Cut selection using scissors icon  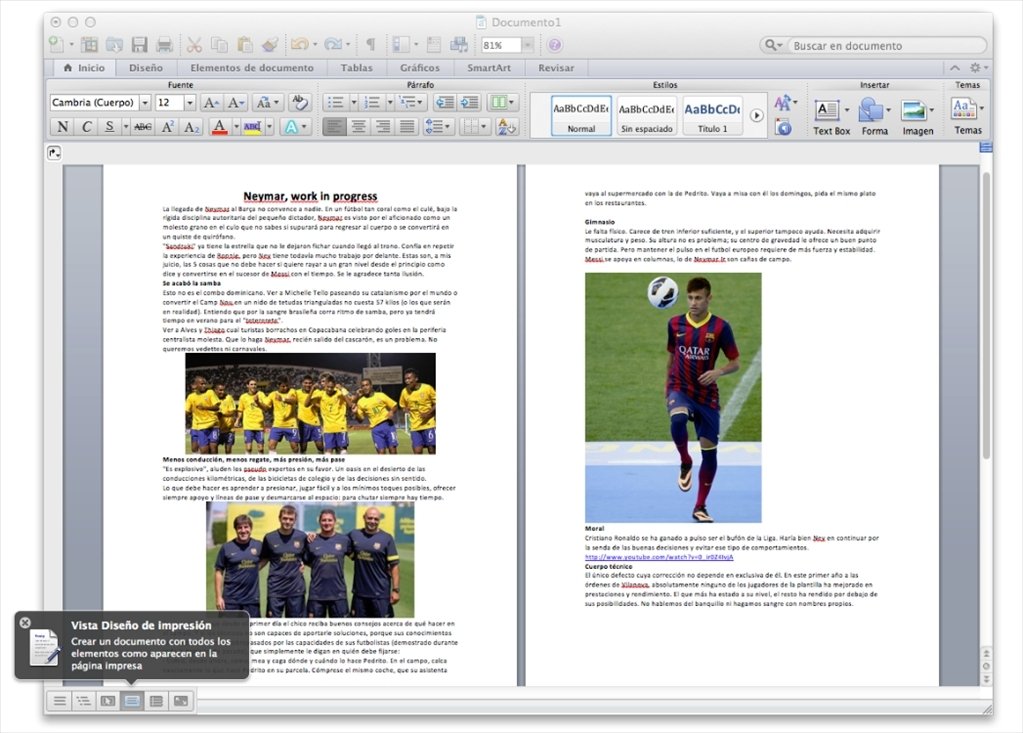(x=194, y=44)
